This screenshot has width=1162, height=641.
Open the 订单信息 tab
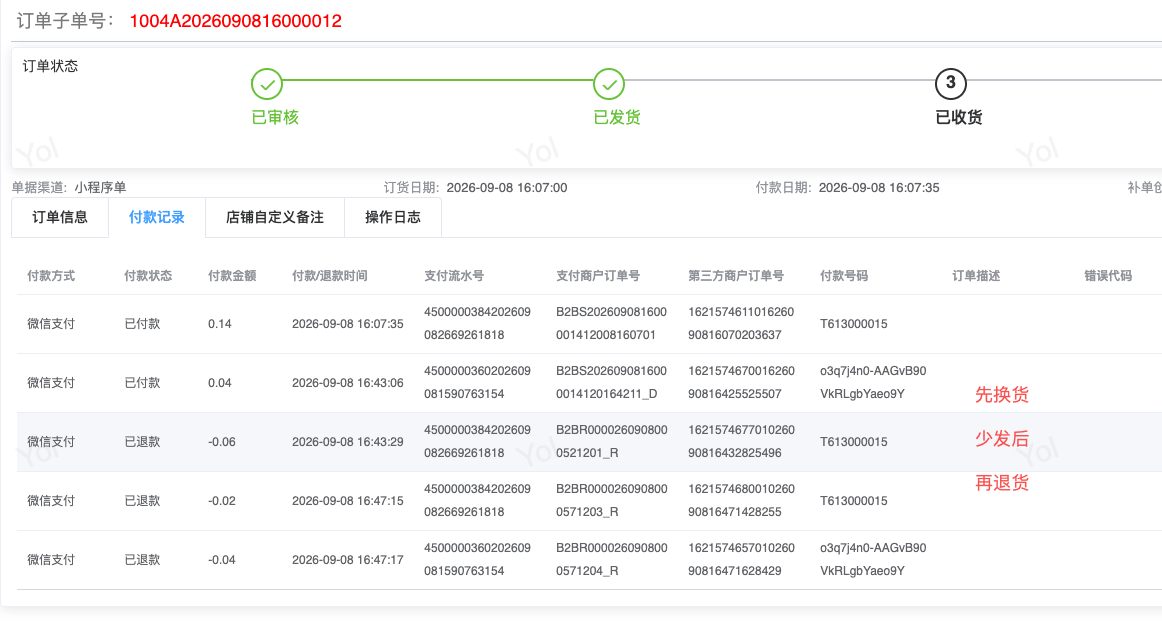tap(60, 217)
